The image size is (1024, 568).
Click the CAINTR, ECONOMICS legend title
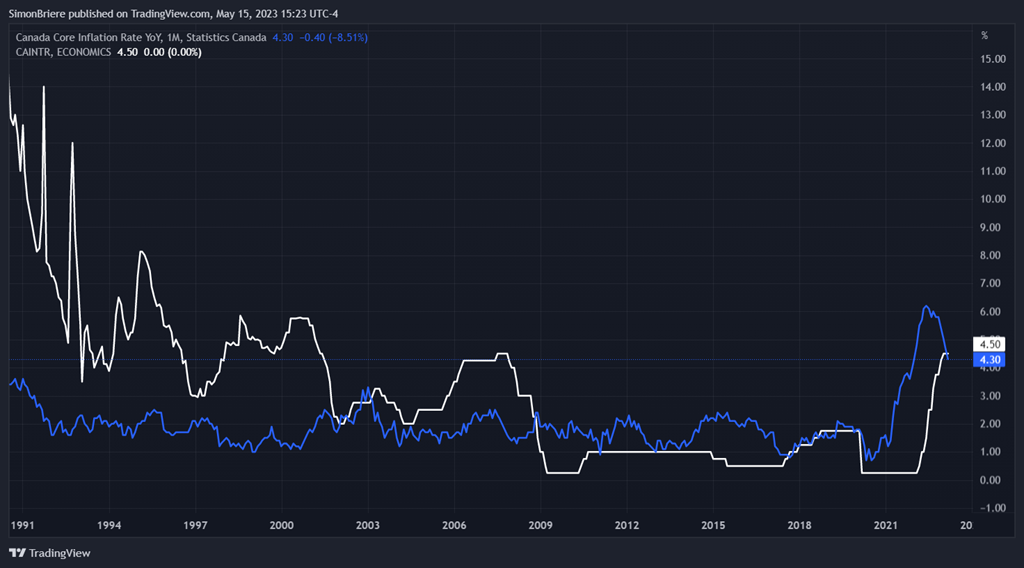tap(63, 52)
